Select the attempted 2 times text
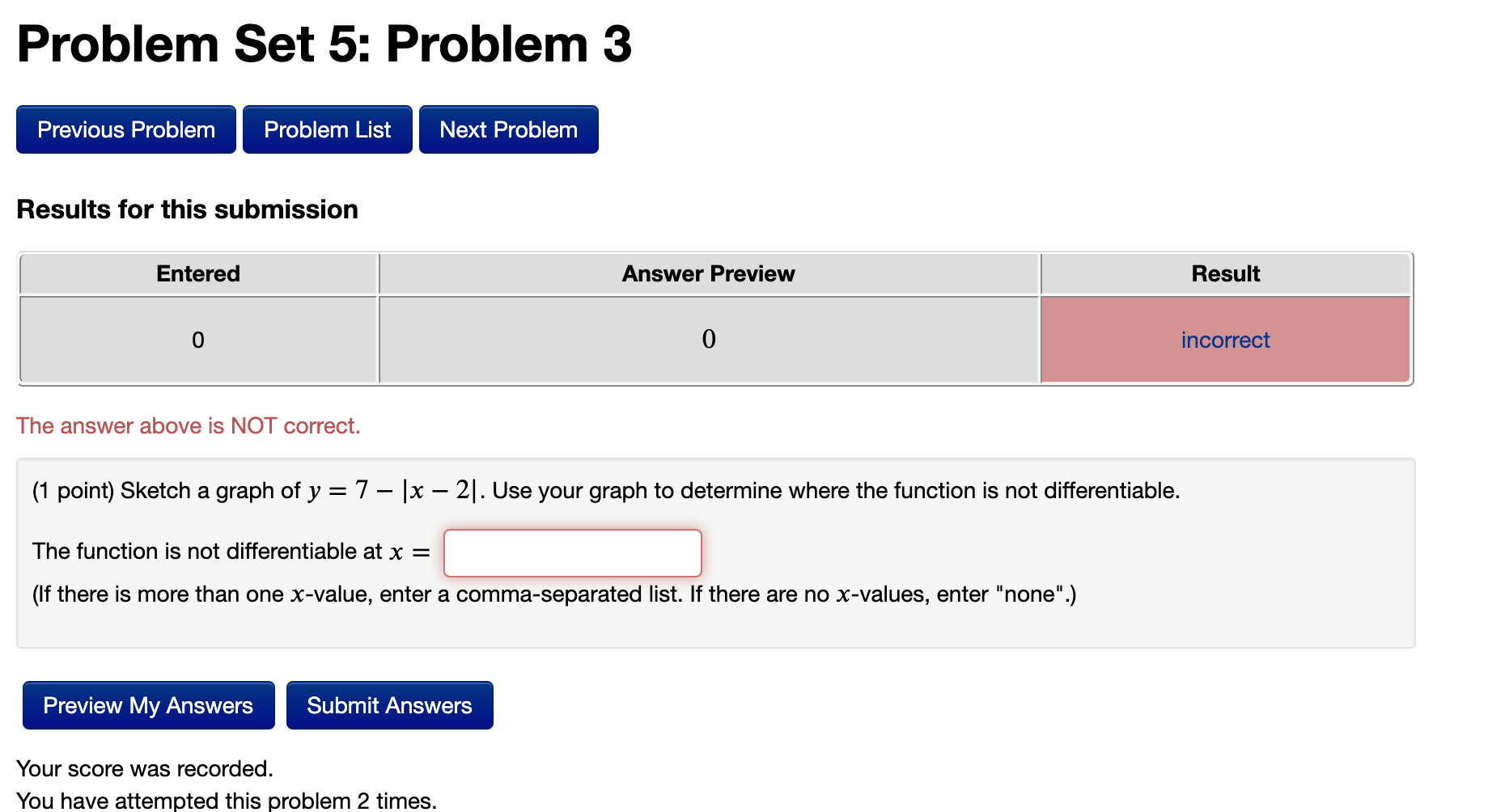 (x=227, y=799)
